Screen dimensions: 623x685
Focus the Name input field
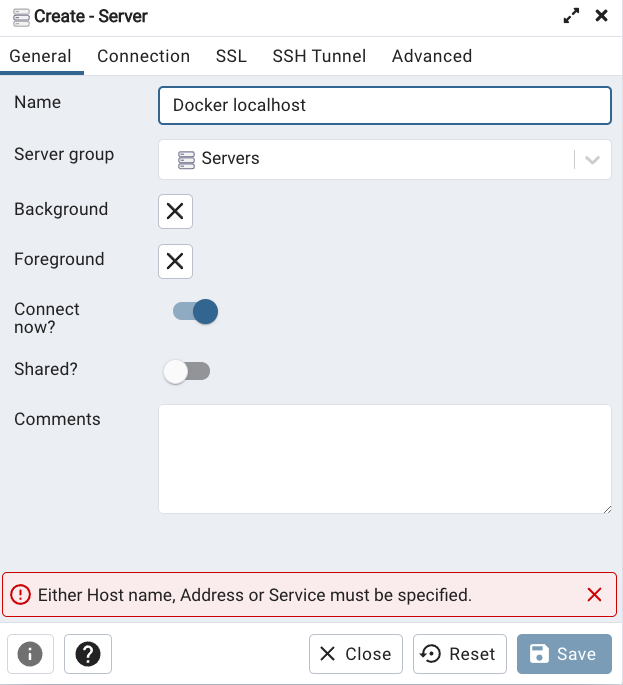coord(384,105)
